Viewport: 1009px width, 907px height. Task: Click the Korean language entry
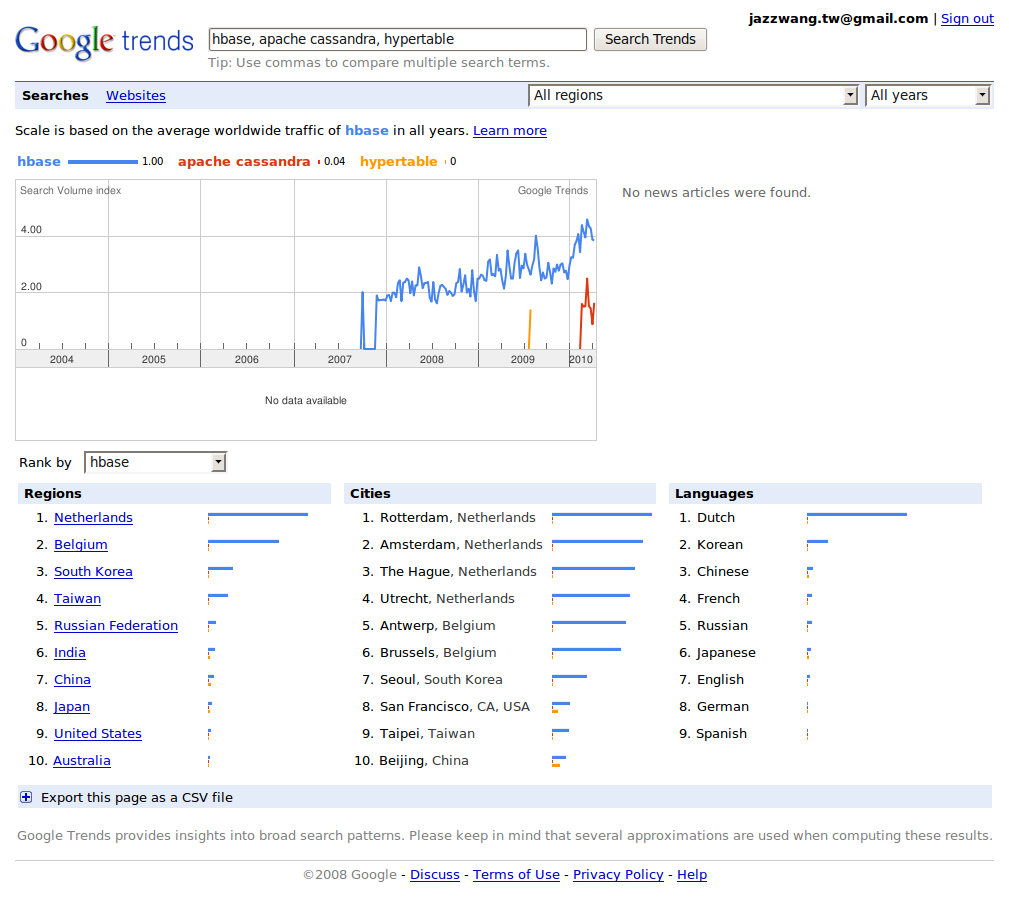(x=719, y=545)
